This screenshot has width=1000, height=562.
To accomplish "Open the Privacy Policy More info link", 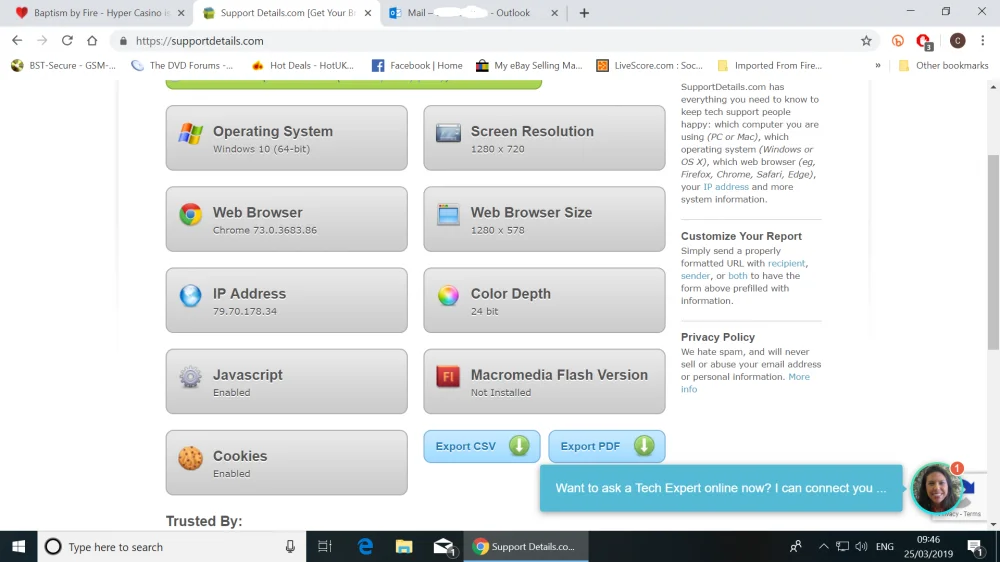I will point(746,383).
